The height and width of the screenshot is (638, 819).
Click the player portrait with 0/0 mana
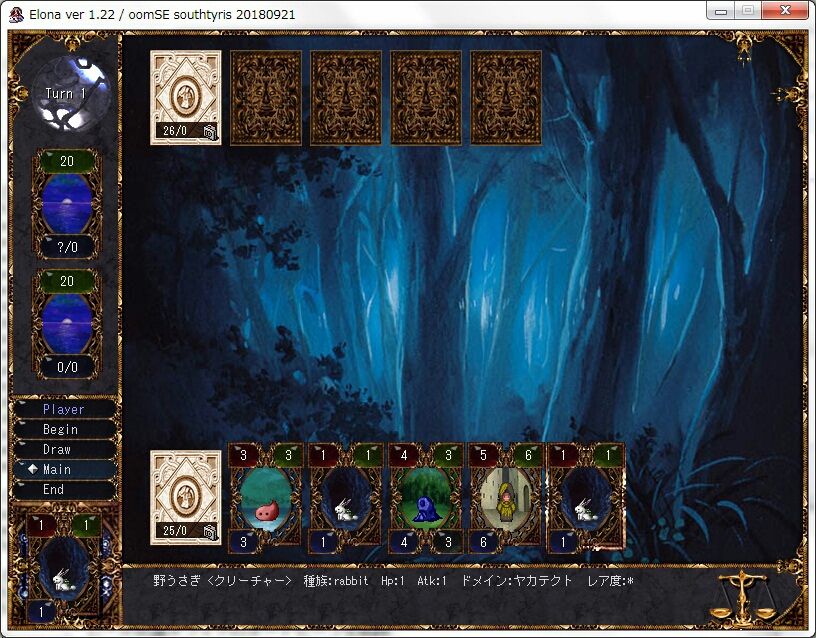(67, 324)
